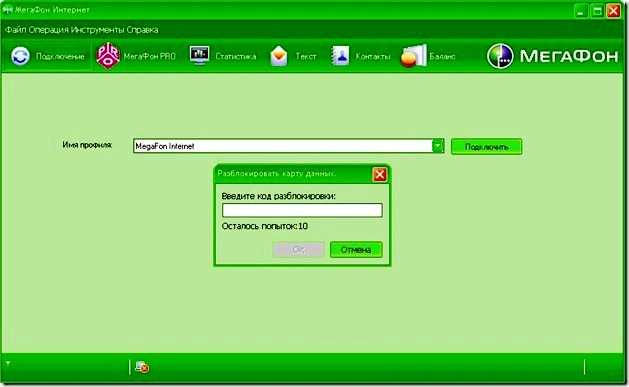Click the Имя профиля label
Viewport: 629px width, 387px height.
coord(87,145)
